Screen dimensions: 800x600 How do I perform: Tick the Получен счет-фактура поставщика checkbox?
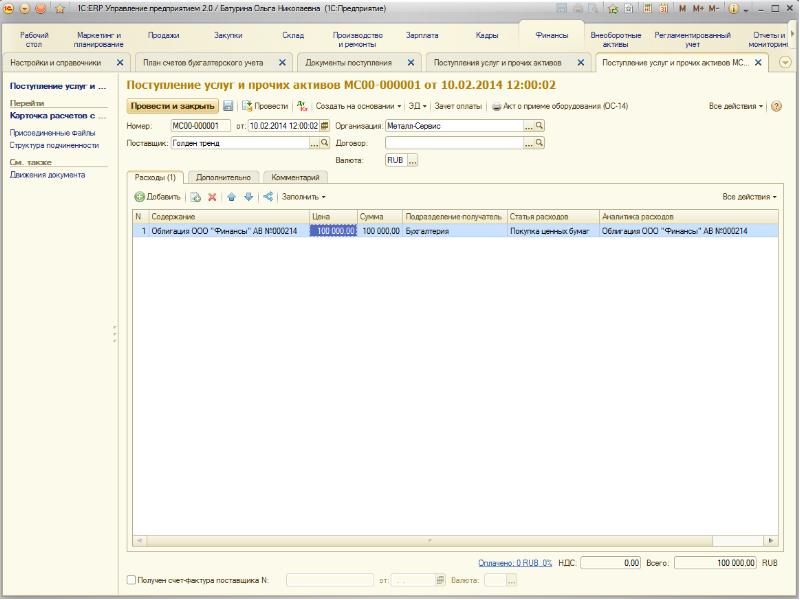pos(132,579)
